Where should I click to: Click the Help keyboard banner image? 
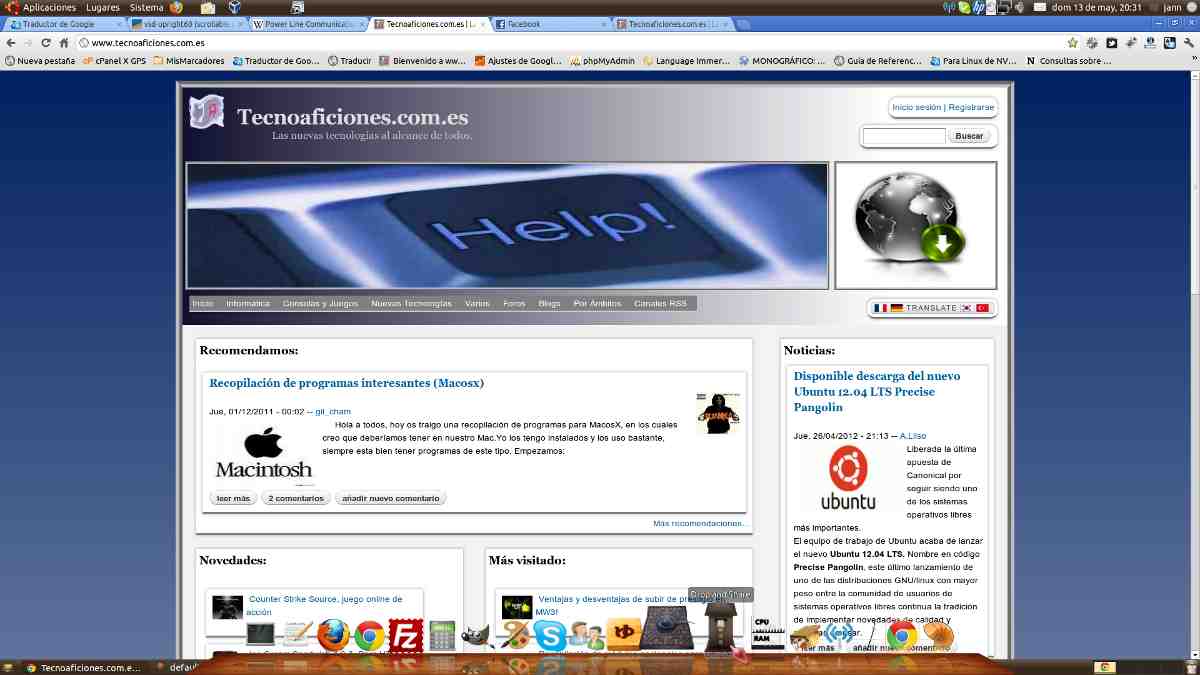coord(507,226)
